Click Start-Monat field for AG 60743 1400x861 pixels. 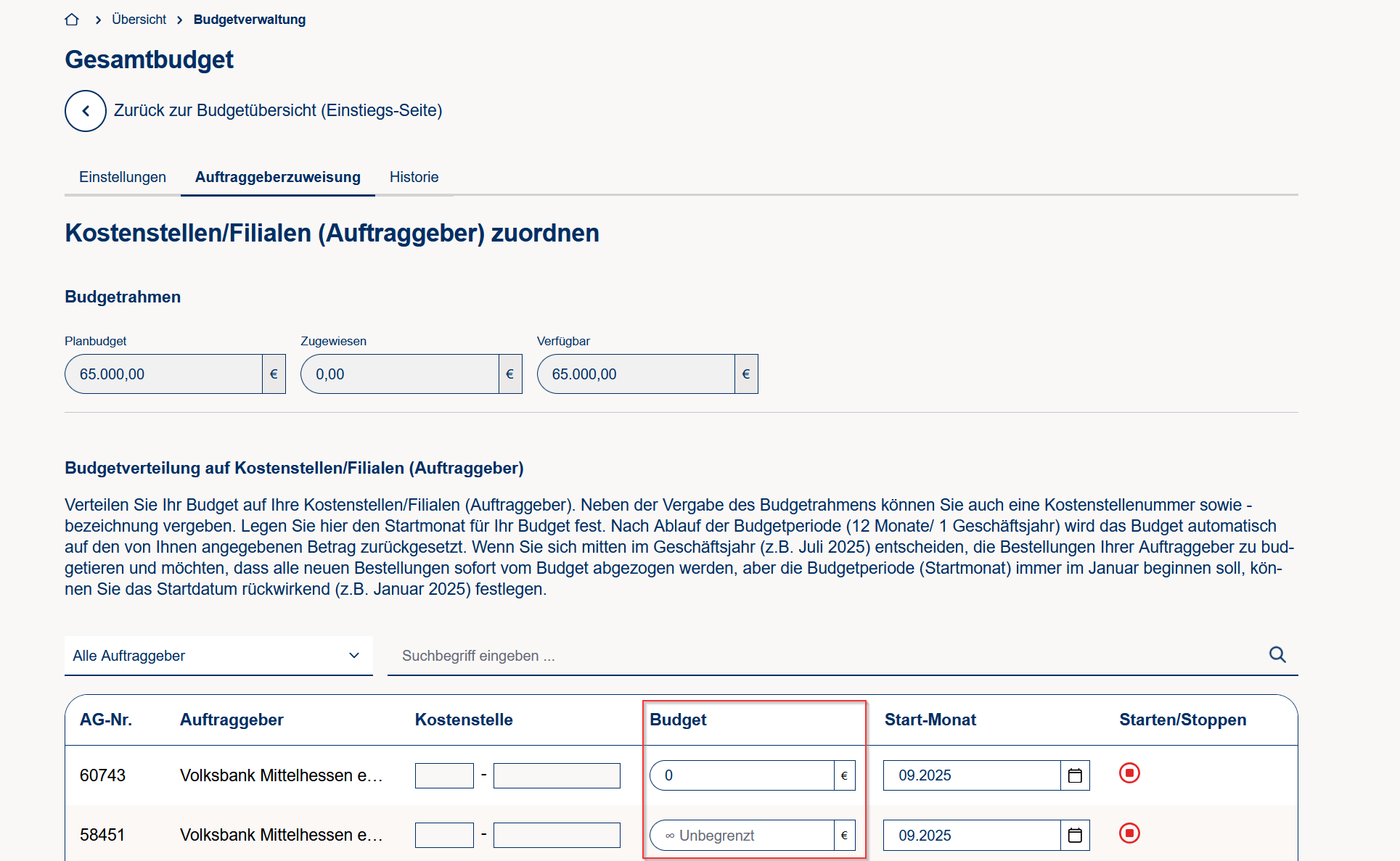(971, 775)
